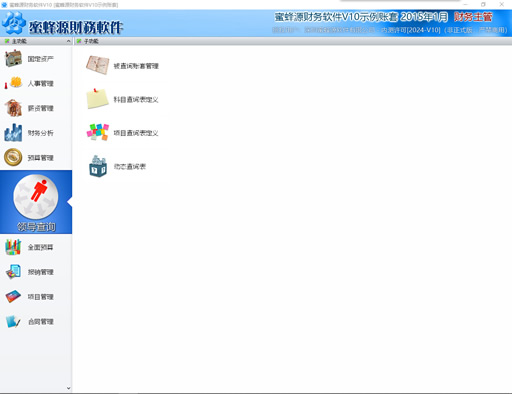Select the 领导查询 red figure icon
The height and width of the screenshot is (394, 512).
click(x=36, y=197)
